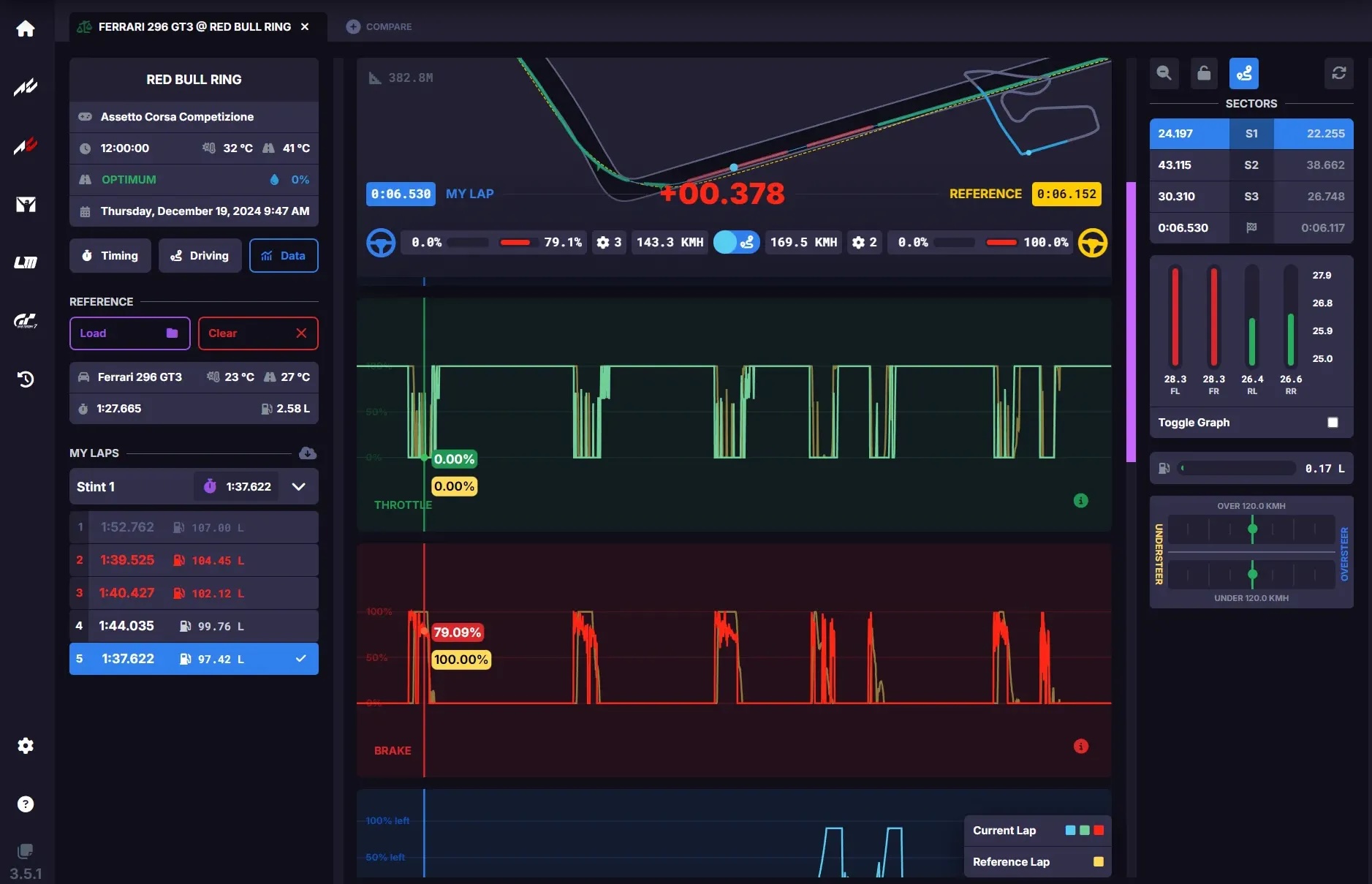Open the Le Mans Ultimate sidebar icon
This screenshot has height=884, width=1372.
(x=26, y=262)
